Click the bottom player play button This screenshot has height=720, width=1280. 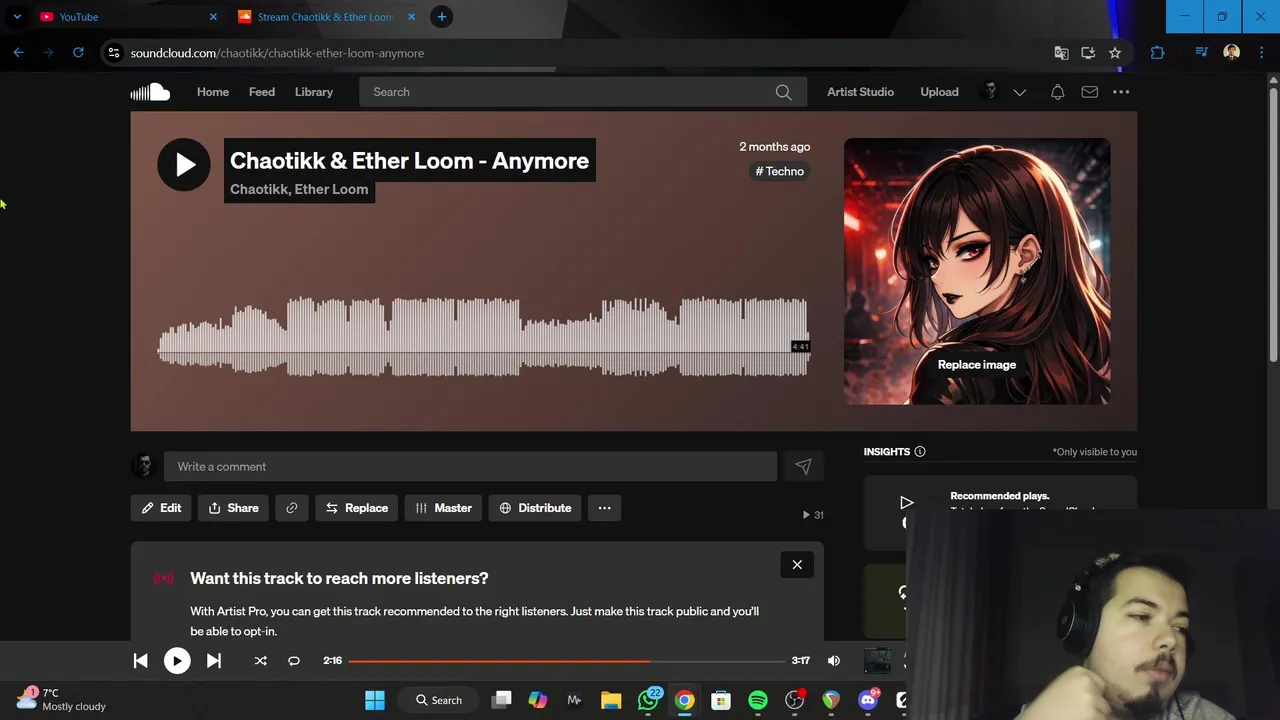click(x=177, y=660)
